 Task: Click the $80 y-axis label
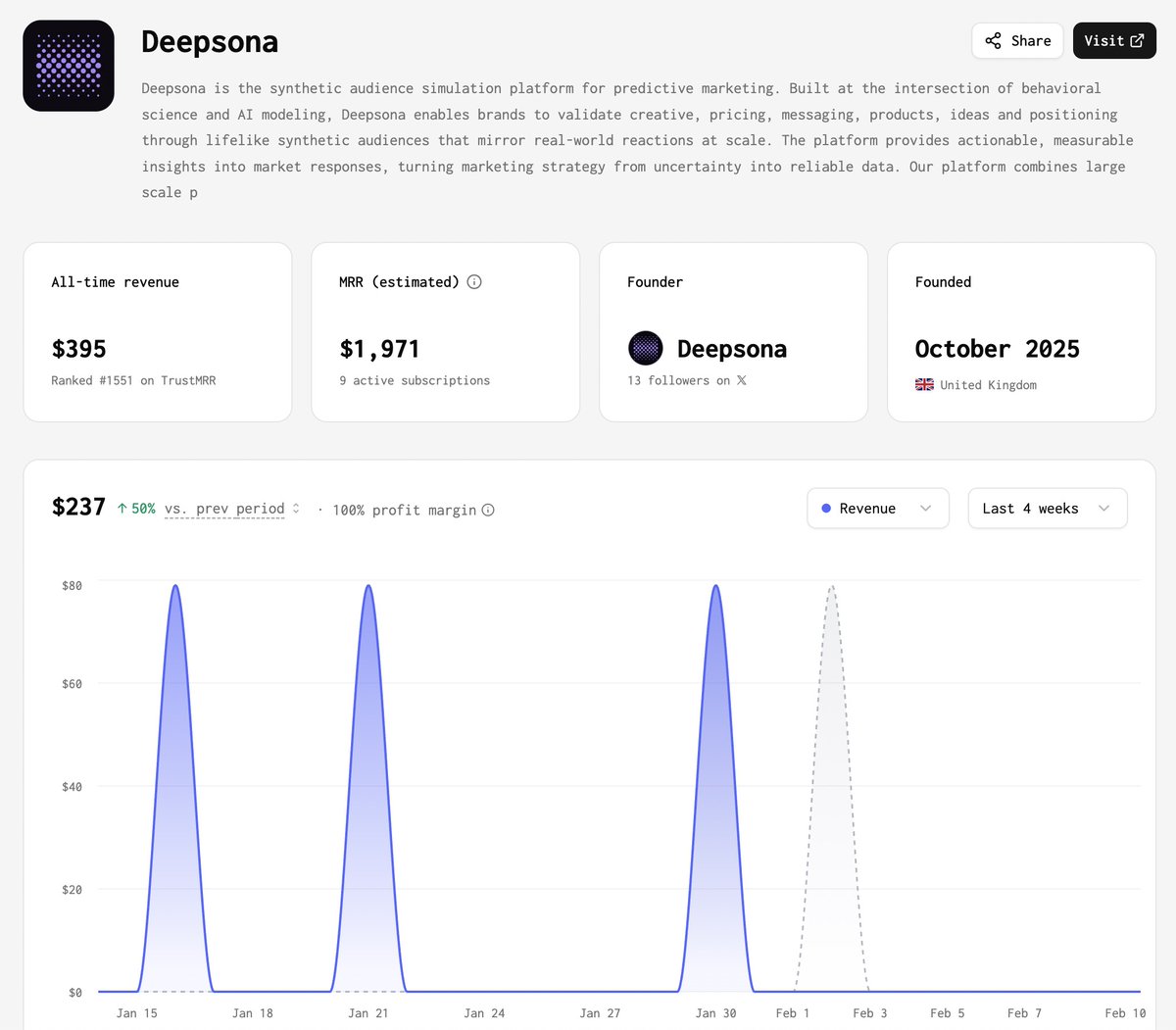72,585
